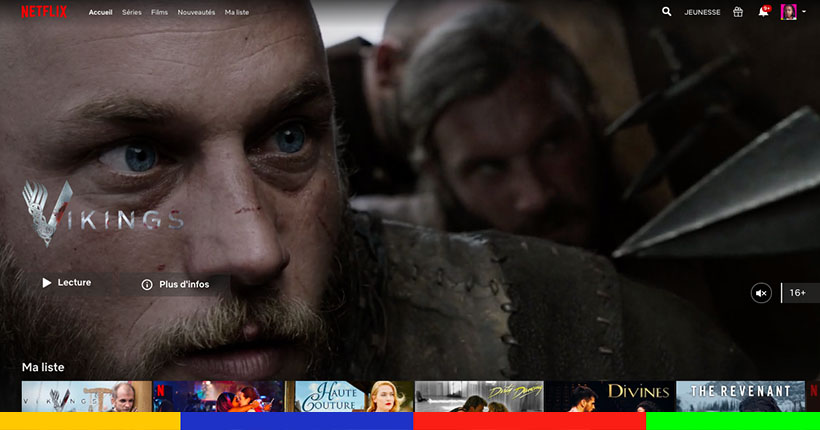Screen dimensions: 820x430
Task: Click the Plus d'infos button
Action: [x=175, y=284]
